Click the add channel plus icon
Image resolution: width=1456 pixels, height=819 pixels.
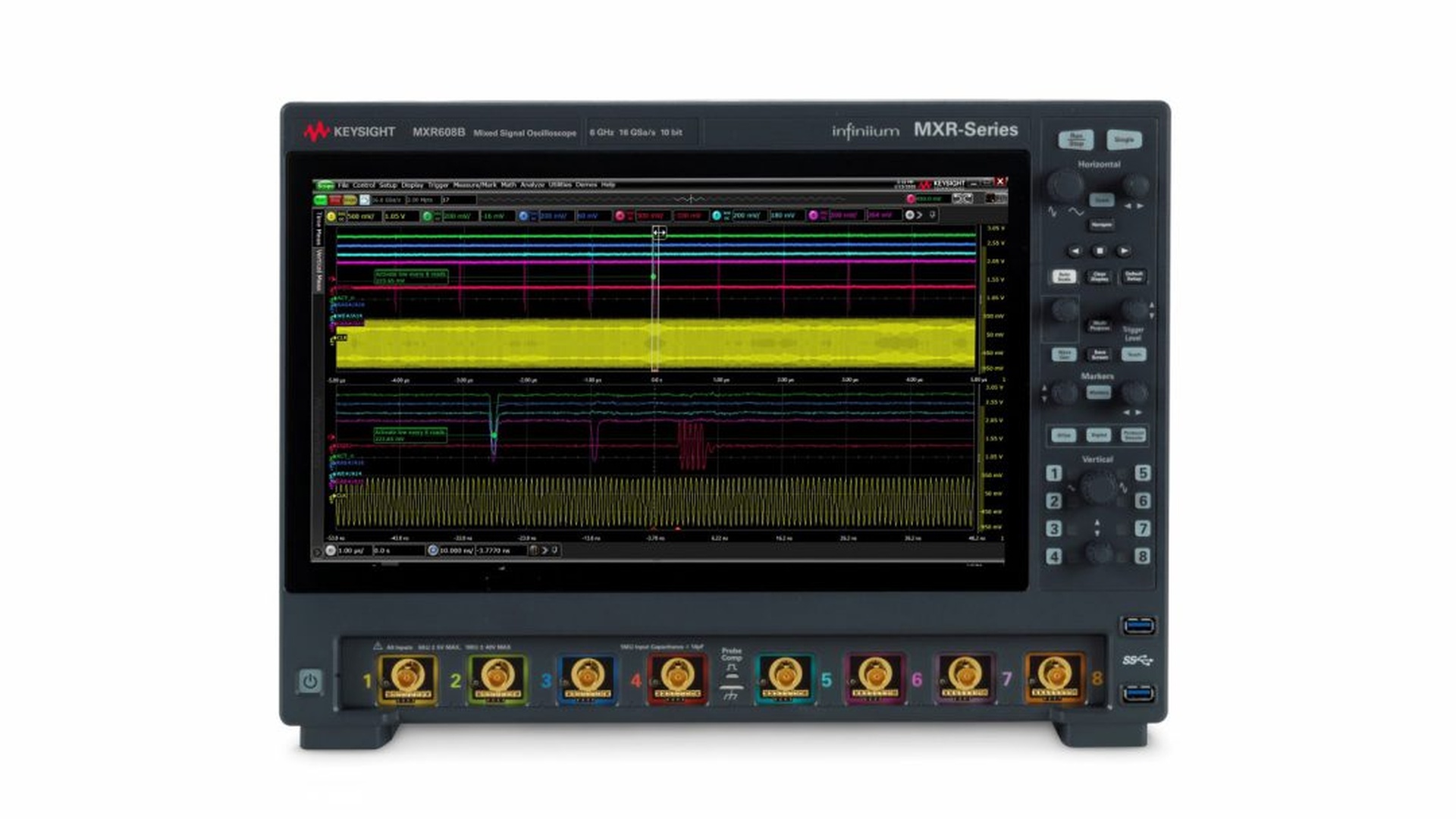(909, 215)
